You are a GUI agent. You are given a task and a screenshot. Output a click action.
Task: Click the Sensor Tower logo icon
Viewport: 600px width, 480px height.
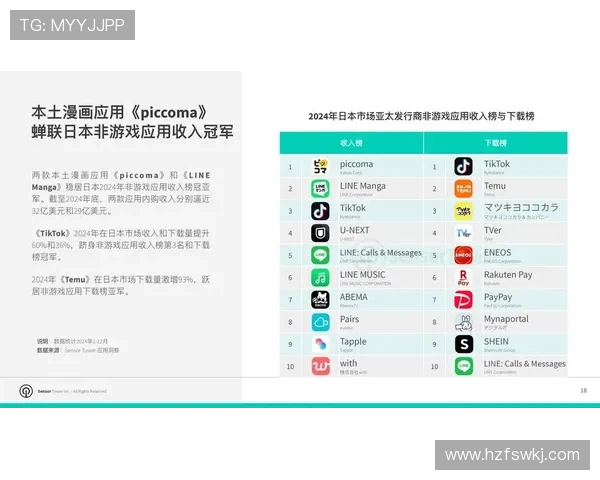click(x=26, y=391)
